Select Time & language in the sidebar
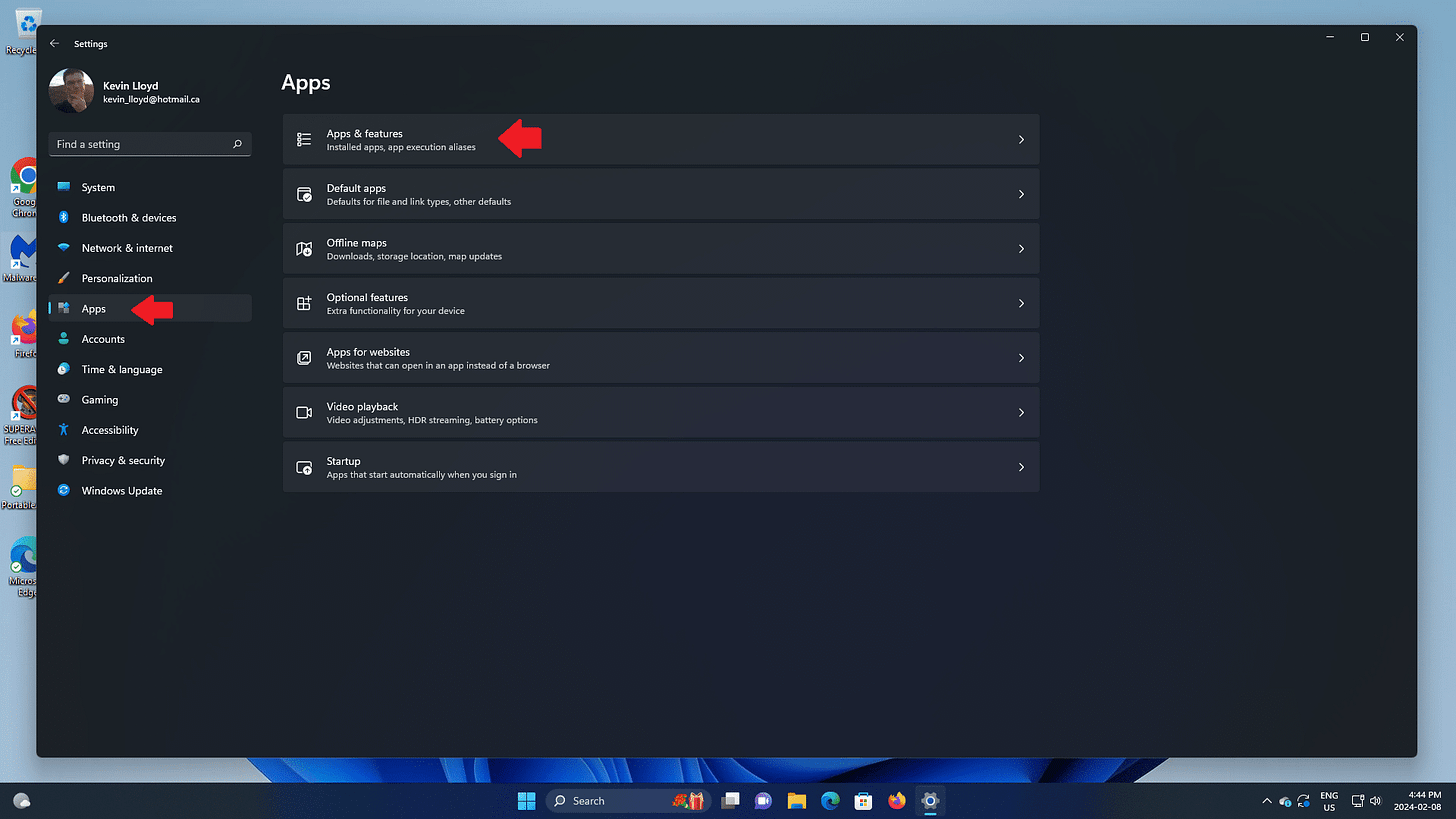This screenshot has width=1456, height=819. click(x=122, y=369)
